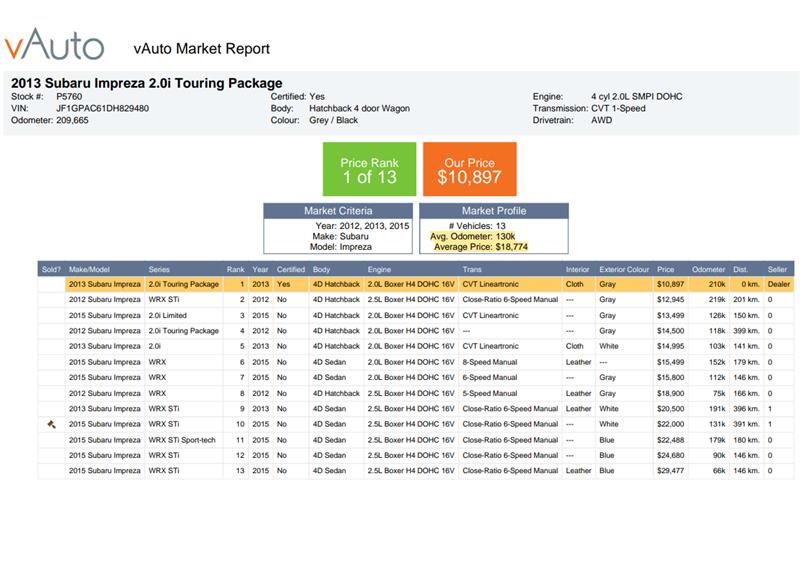Click the Dist. column header
The height and width of the screenshot is (565, 800).
741,269
